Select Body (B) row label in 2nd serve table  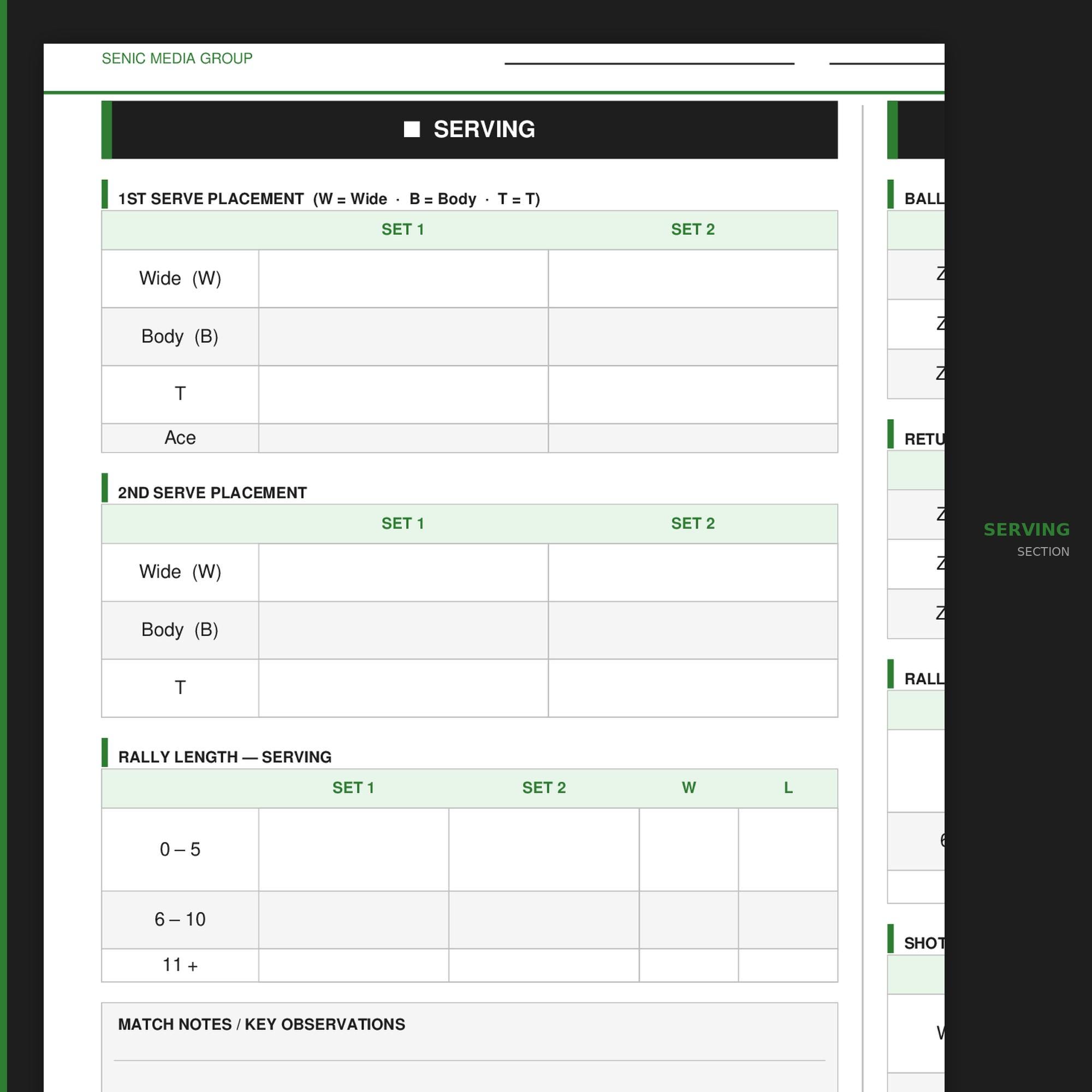tap(180, 630)
